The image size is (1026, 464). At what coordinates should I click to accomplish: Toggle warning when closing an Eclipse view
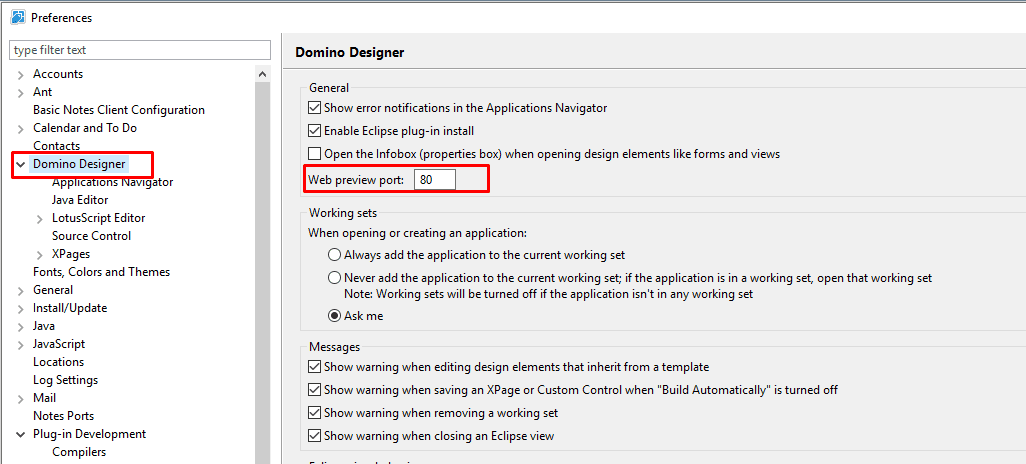tap(315, 436)
